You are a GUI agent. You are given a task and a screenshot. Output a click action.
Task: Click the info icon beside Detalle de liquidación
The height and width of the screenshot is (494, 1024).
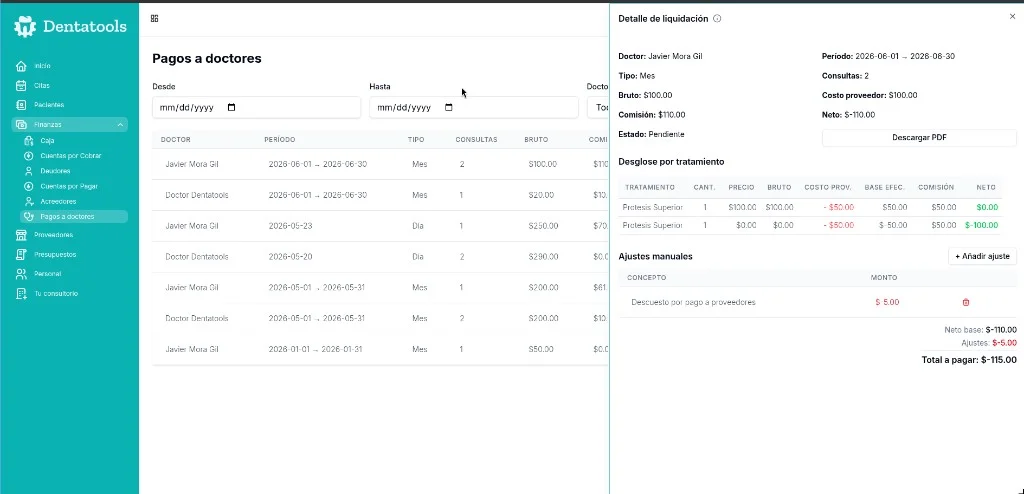(717, 19)
